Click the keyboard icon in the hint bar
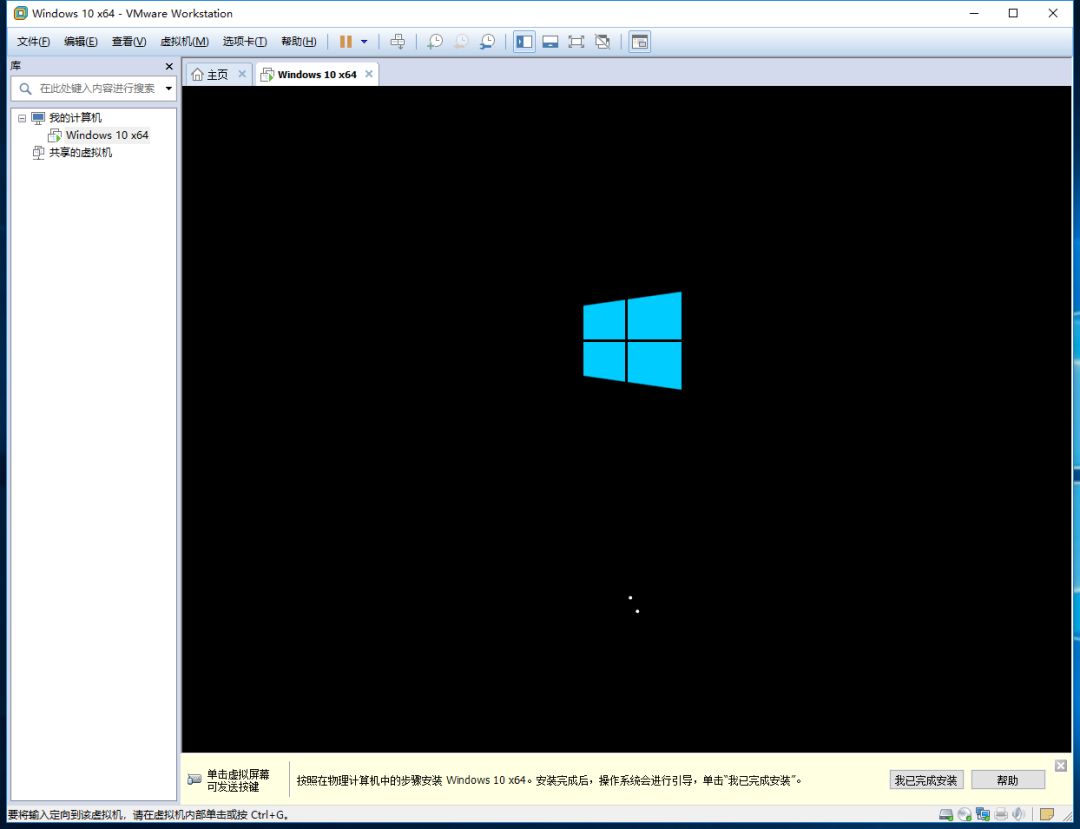 pyautogui.click(x=194, y=779)
